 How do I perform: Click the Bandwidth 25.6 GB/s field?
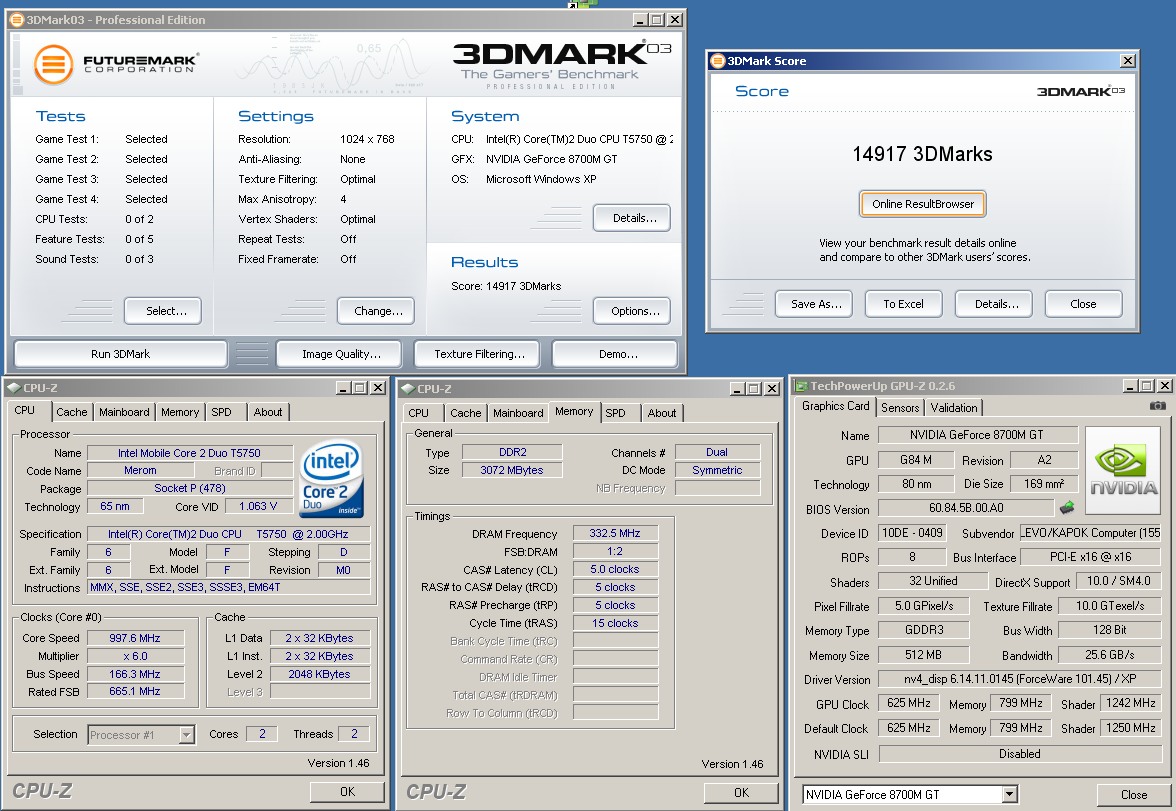click(x=1109, y=655)
